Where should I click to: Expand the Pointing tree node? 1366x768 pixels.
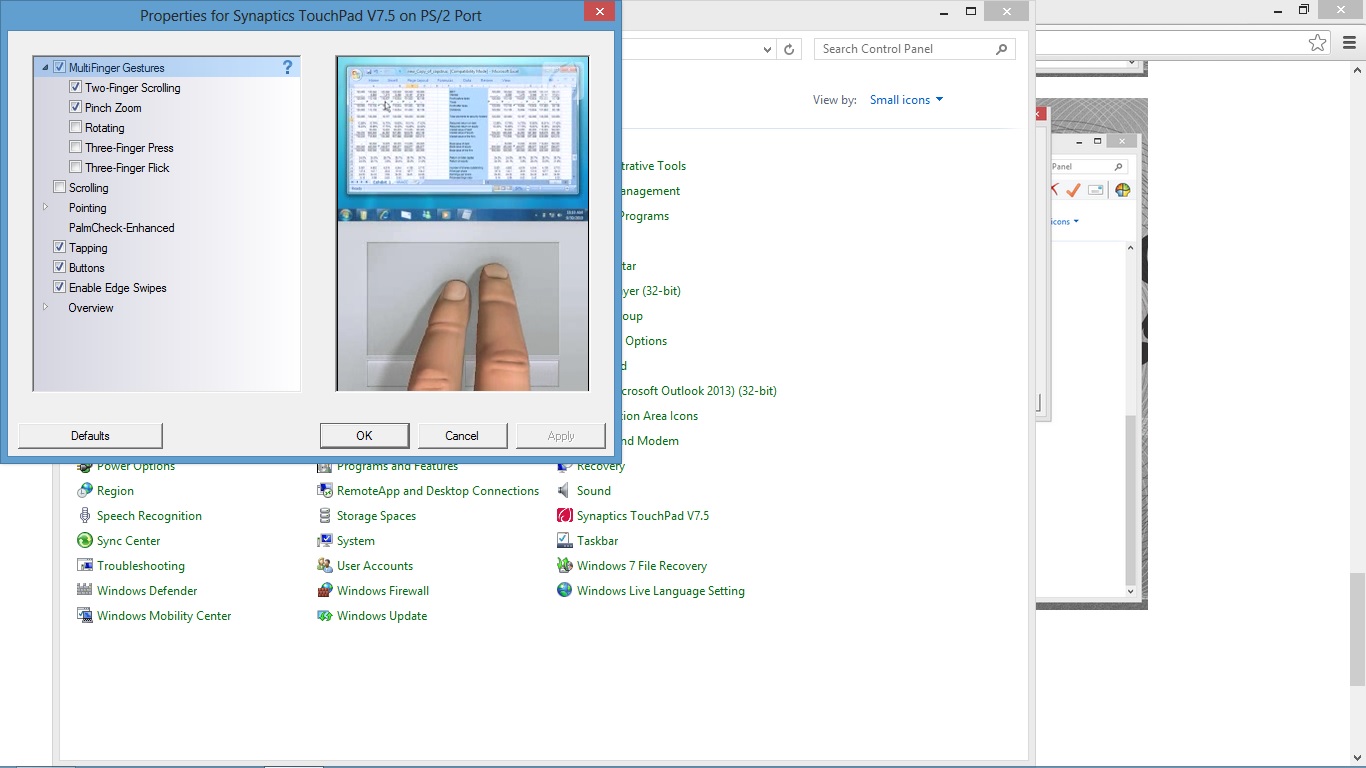click(x=46, y=207)
